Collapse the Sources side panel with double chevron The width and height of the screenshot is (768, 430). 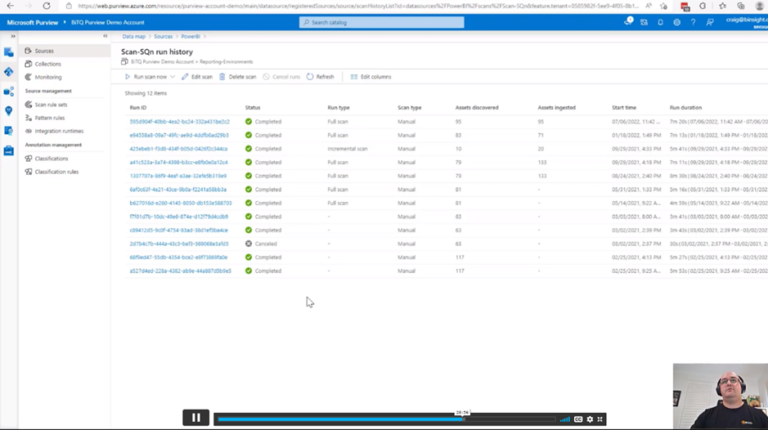pos(105,36)
